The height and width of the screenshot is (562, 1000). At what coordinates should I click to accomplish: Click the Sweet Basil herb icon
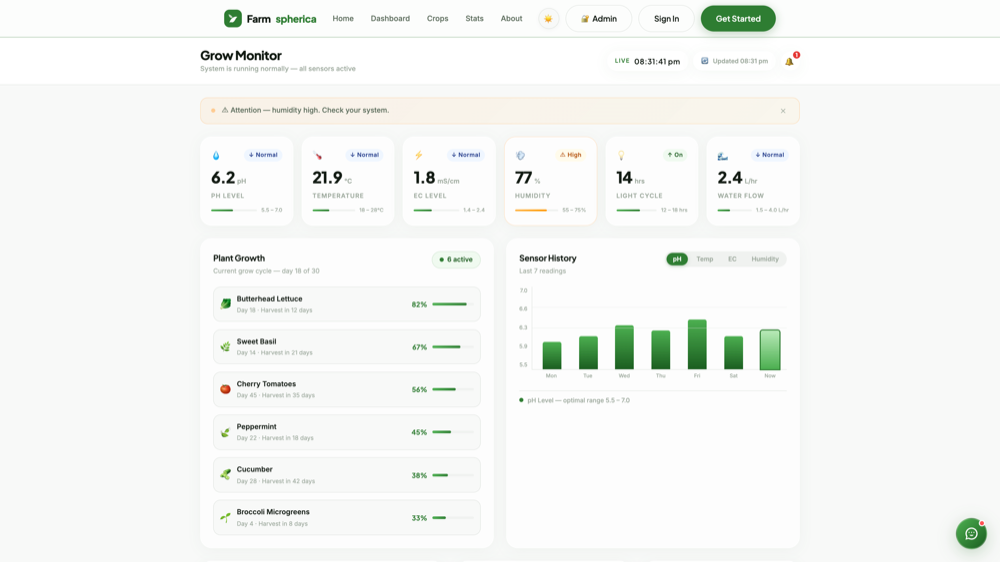(x=225, y=347)
